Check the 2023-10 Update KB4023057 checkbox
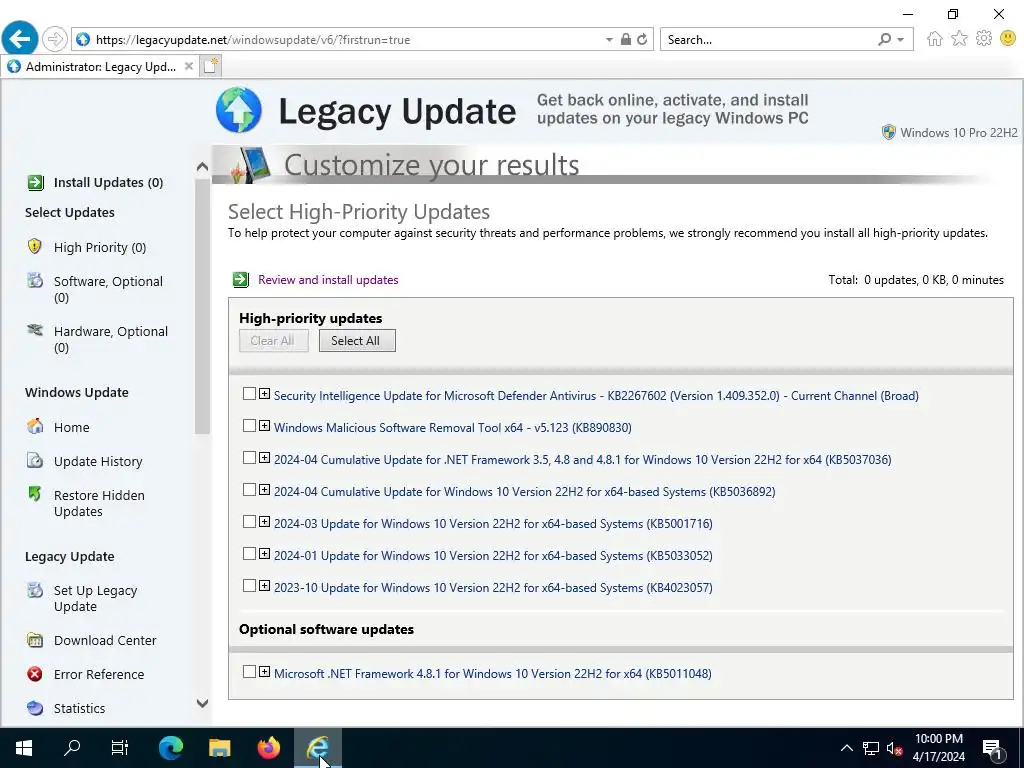The width and height of the screenshot is (1024, 768). pyautogui.click(x=249, y=586)
